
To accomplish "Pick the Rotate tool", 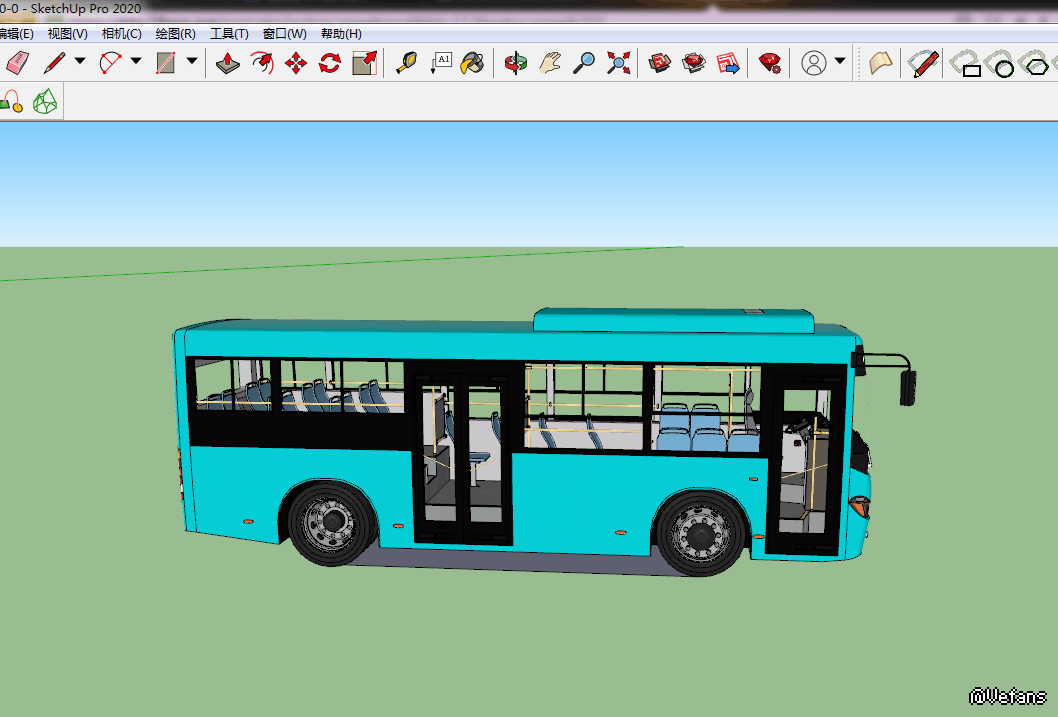I will (329, 64).
